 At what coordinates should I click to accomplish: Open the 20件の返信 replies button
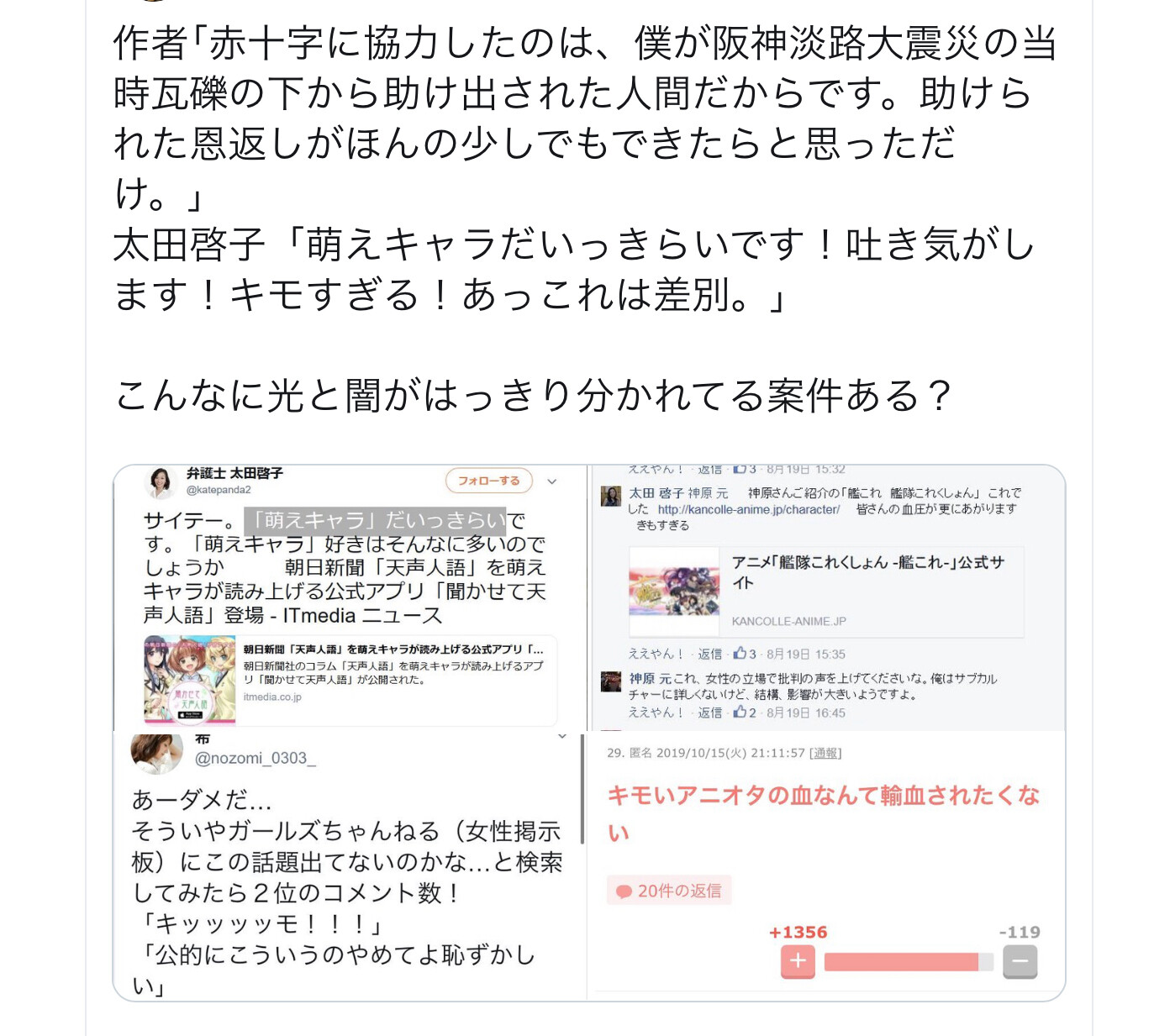point(669,891)
